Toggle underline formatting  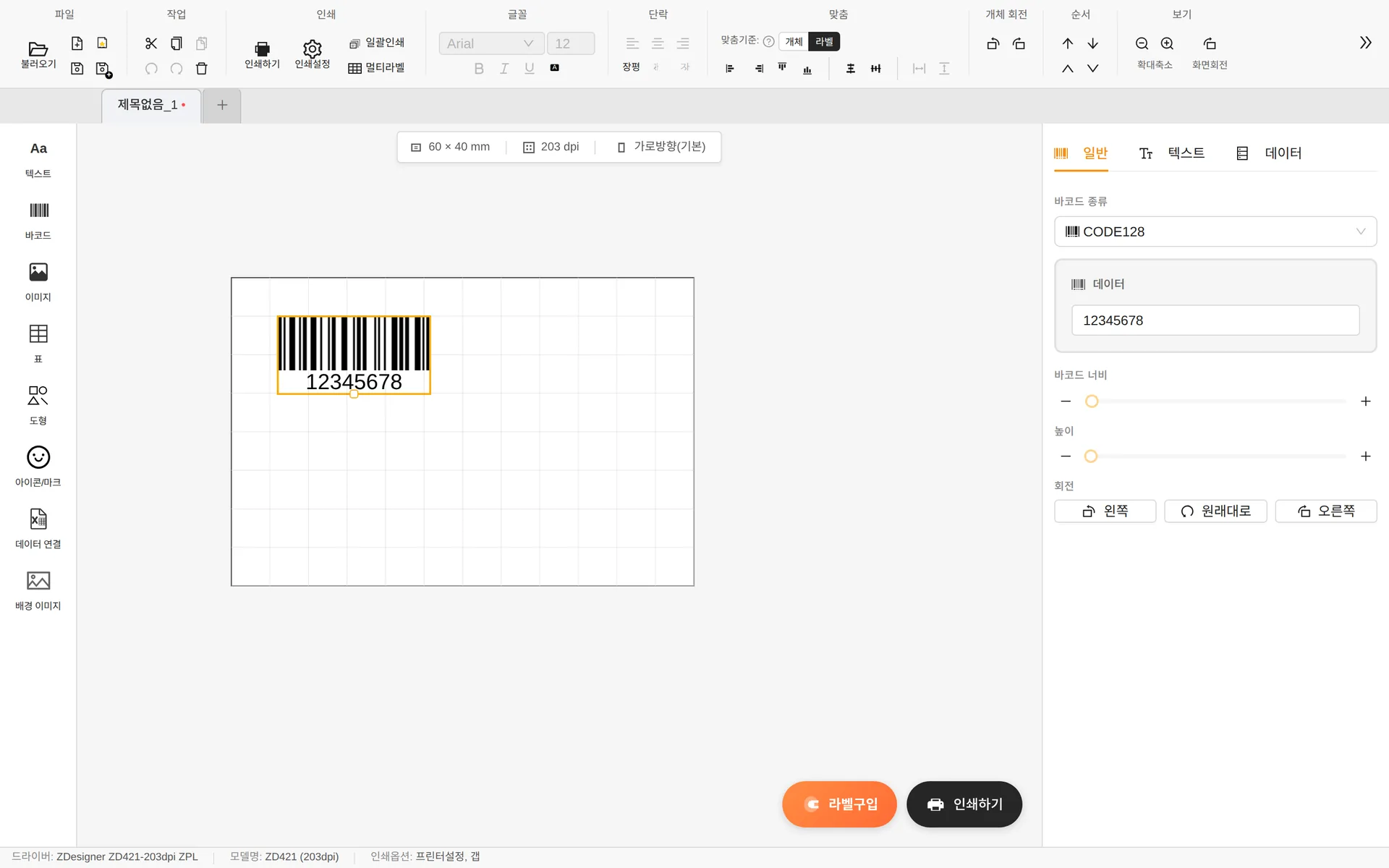click(x=530, y=69)
